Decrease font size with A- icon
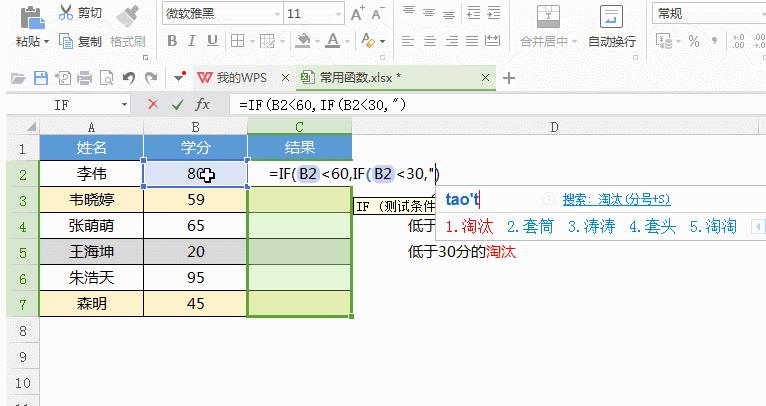The image size is (766, 406). [x=378, y=14]
